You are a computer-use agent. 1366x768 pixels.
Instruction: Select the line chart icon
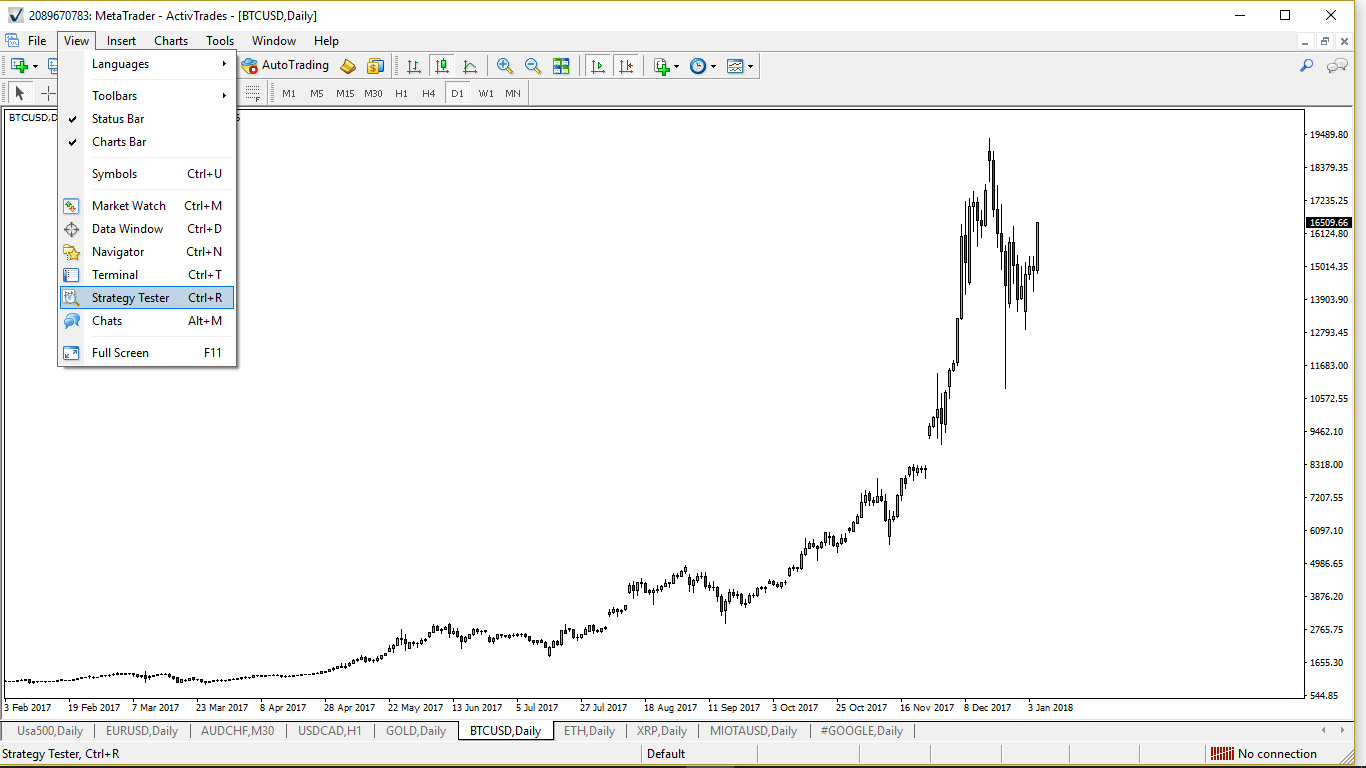pos(469,66)
